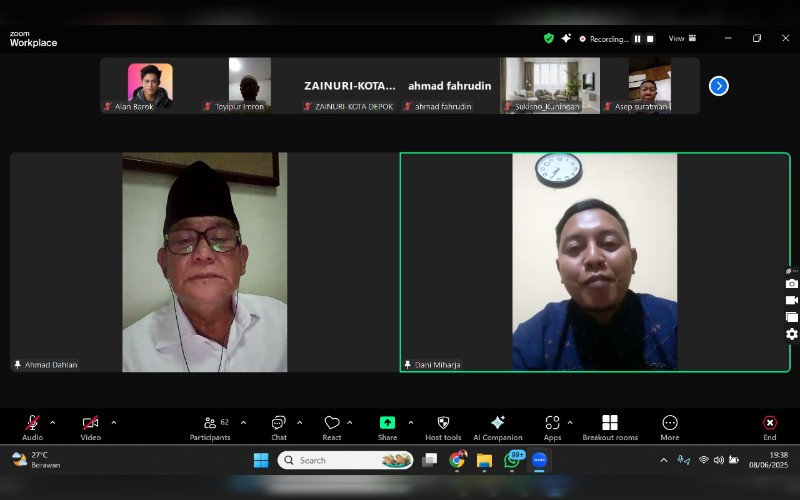The width and height of the screenshot is (800, 500).
Task: Expand the share options arrow next to Share
Action: tap(410, 422)
